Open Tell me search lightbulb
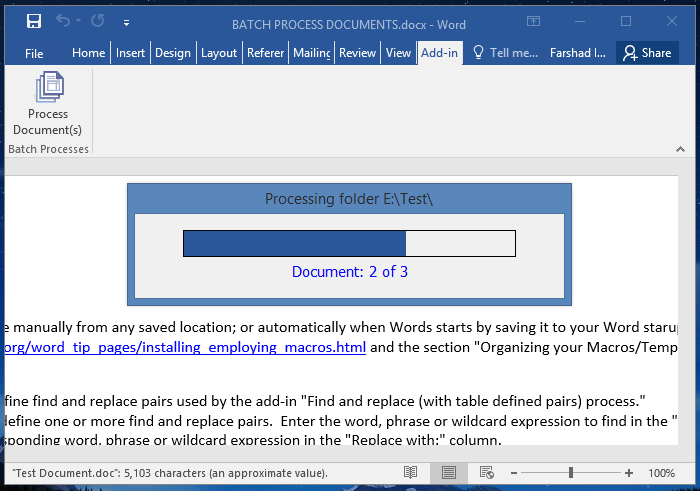 point(479,53)
